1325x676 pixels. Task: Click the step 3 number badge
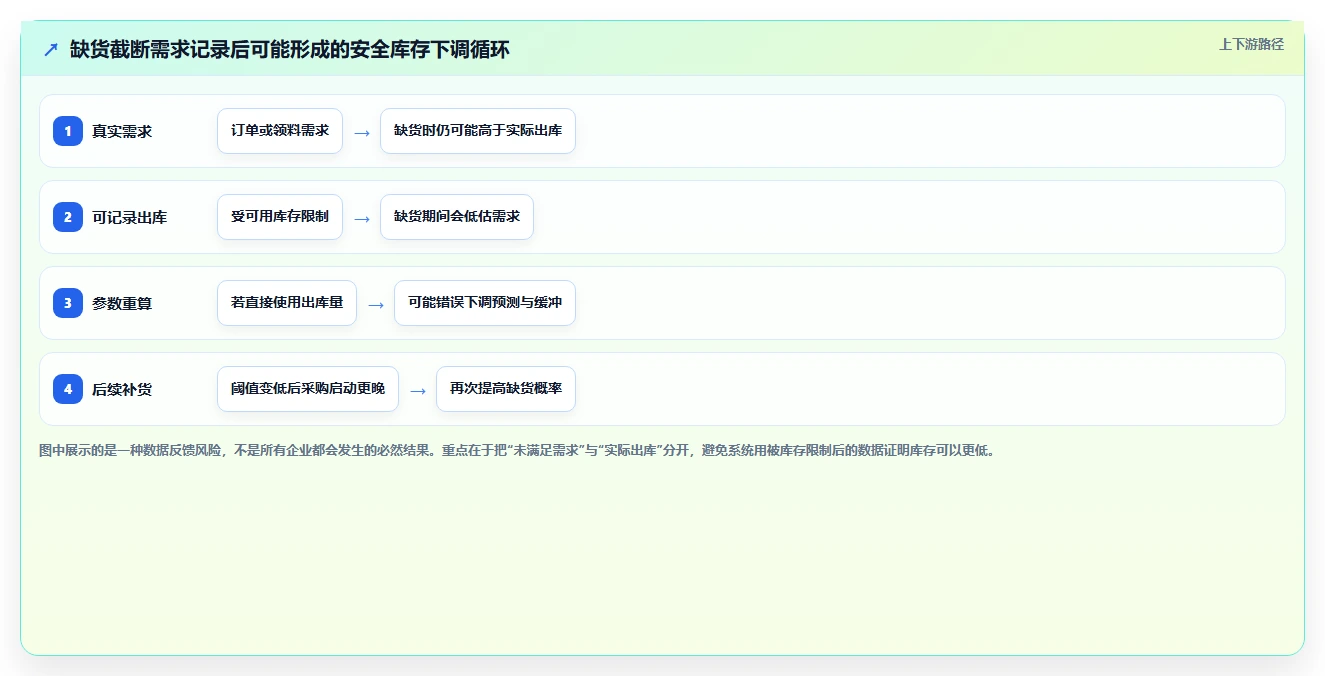click(68, 303)
